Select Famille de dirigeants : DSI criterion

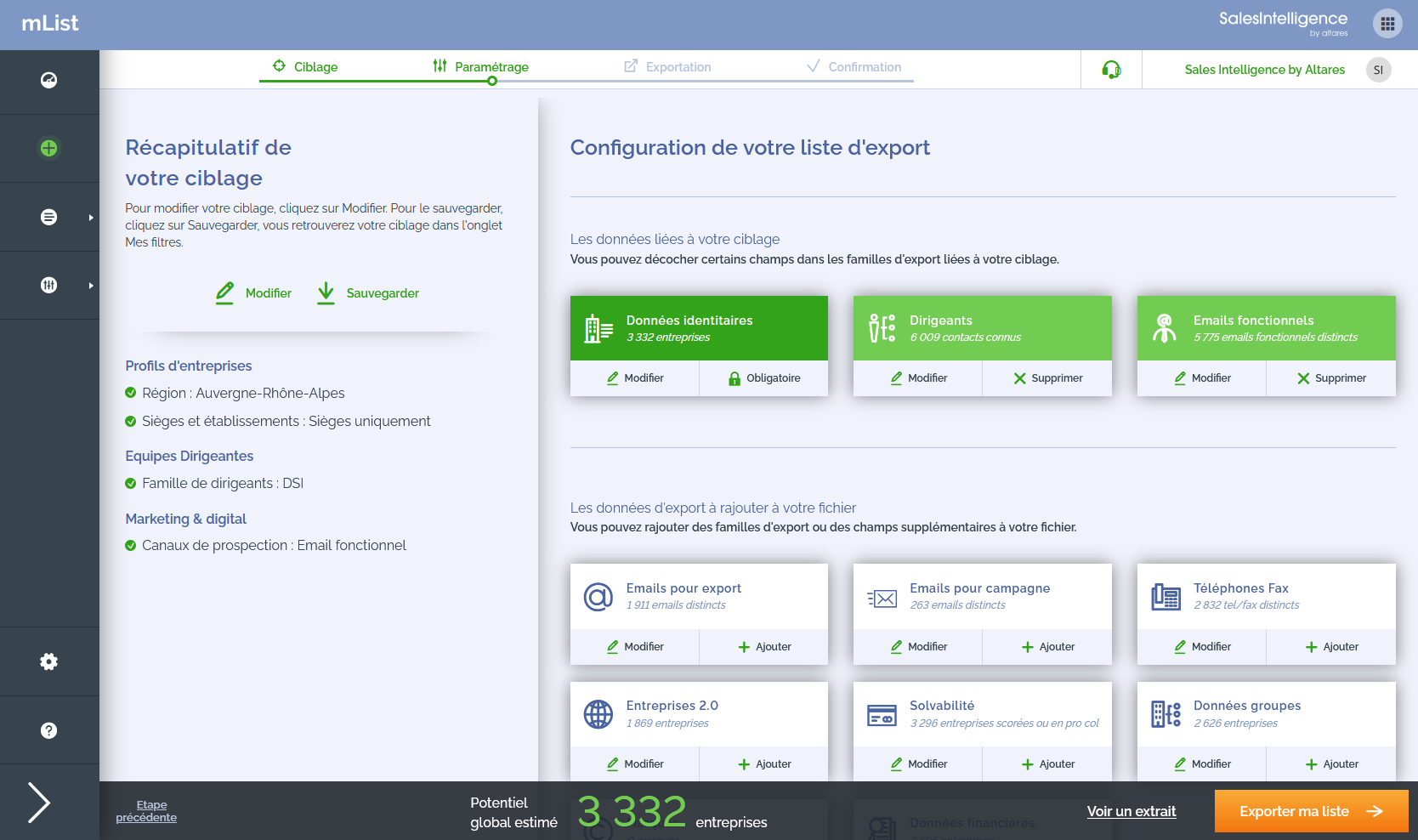214,483
